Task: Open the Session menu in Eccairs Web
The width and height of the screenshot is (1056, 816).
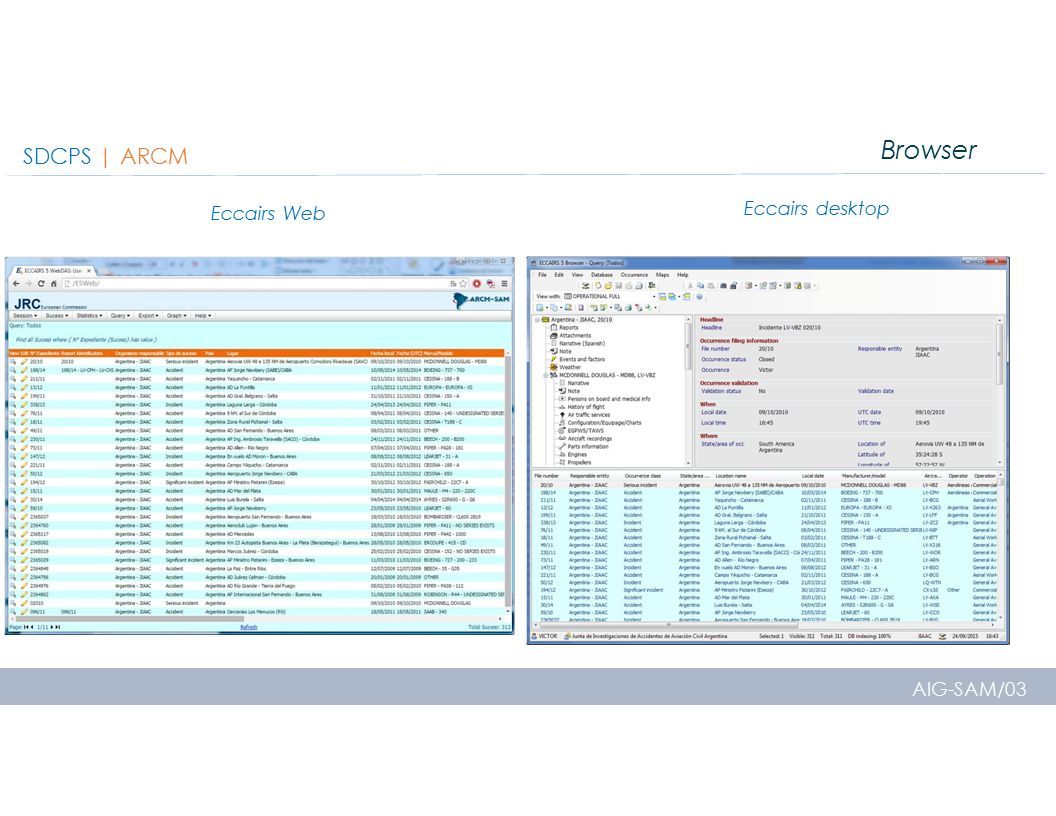Action: (x=25, y=315)
